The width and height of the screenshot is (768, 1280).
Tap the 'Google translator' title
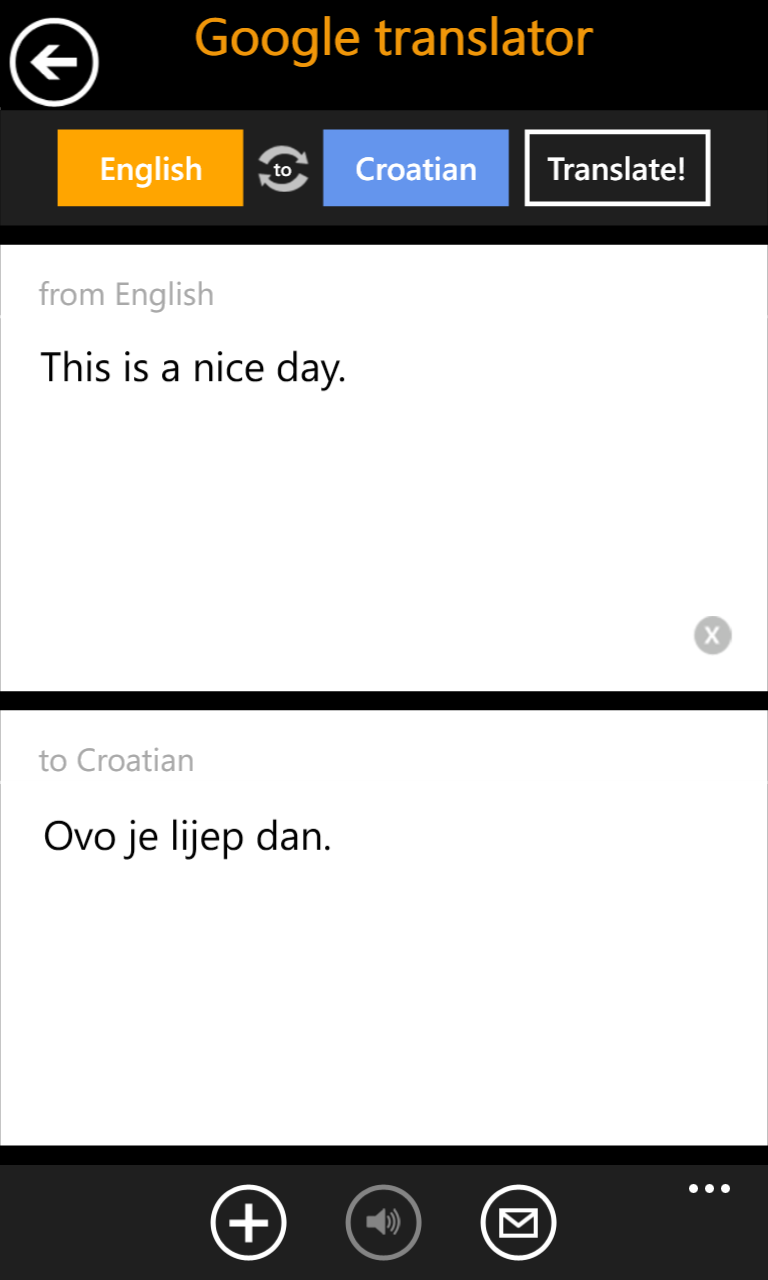pyautogui.click(x=393, y=38)
